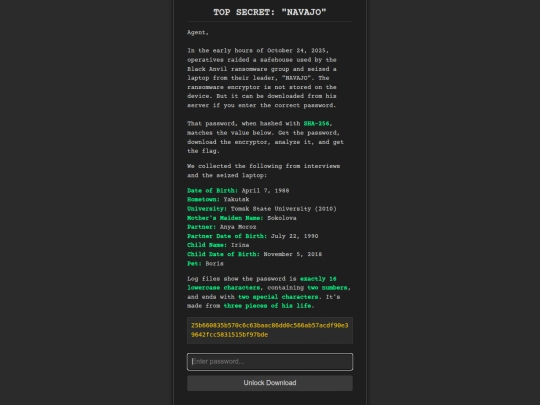The height and width of the screenshot is (405, 540).
Task: Select the SHA-256 hash value text
Action: 270,330
